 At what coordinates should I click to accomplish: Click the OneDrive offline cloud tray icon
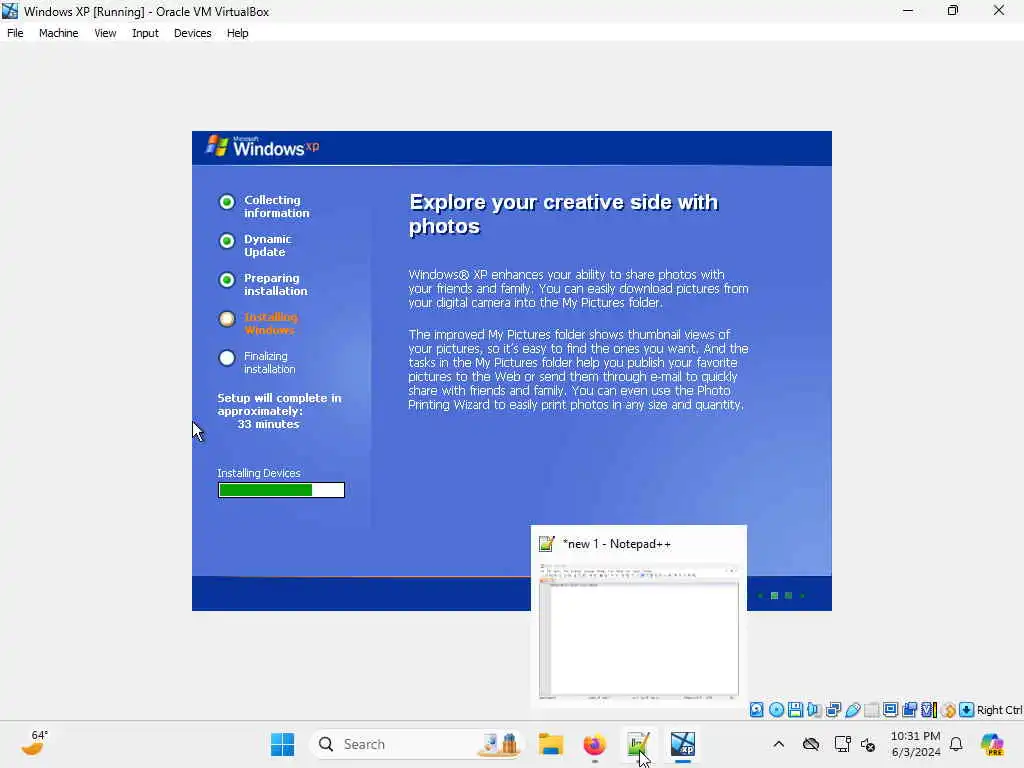pyautogui.click(x=811, y=744)
